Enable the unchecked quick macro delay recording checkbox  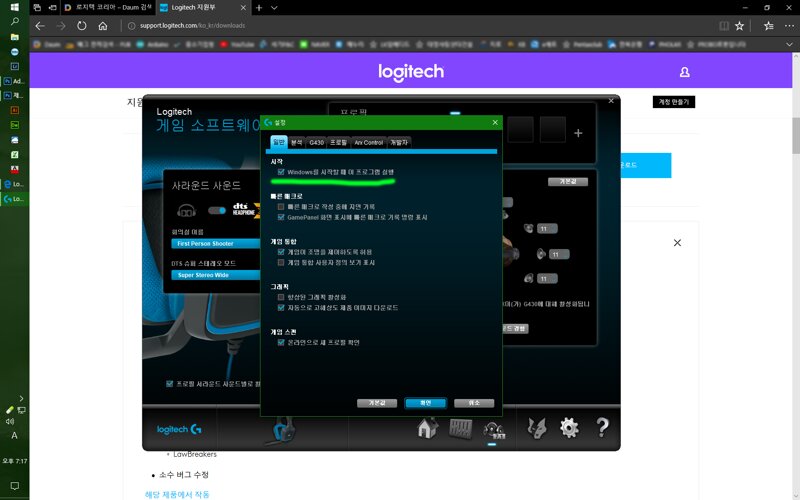point(281,207)
